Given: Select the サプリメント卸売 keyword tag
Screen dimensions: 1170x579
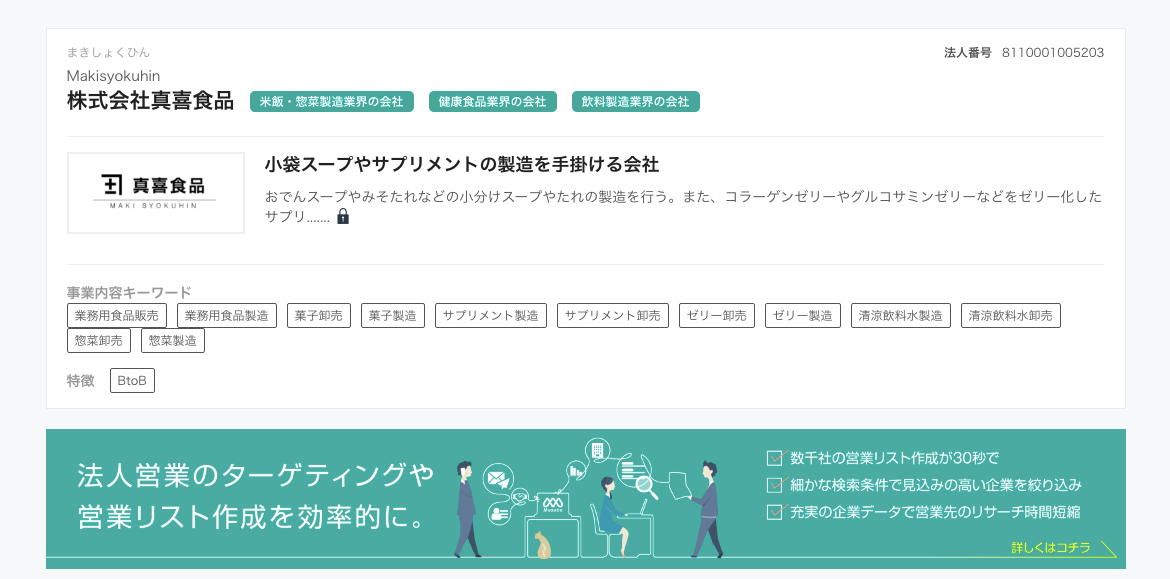Looking at the screenshot, I should tap(613, 316).
